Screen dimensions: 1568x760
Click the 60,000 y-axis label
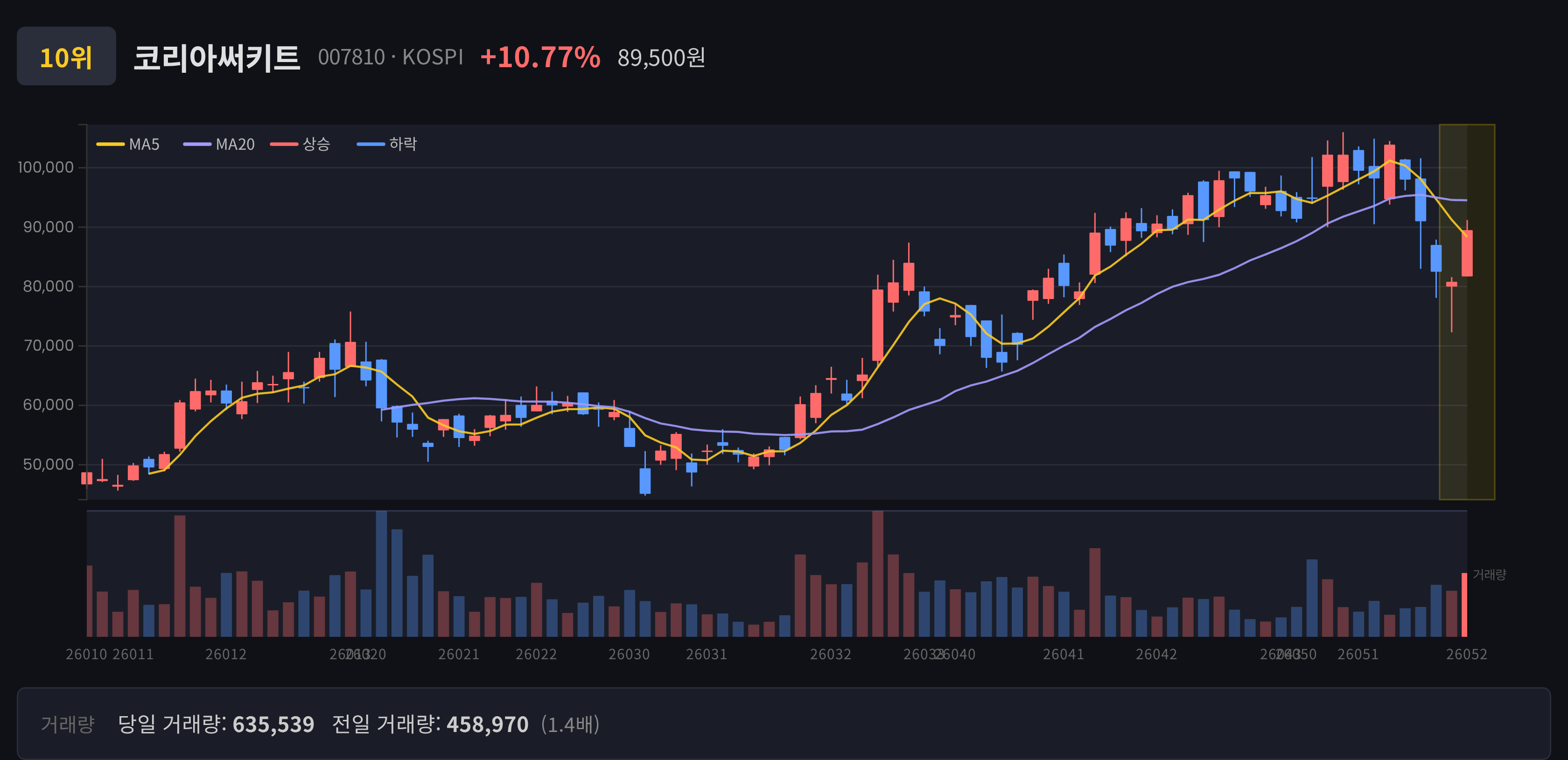(48, 404)
